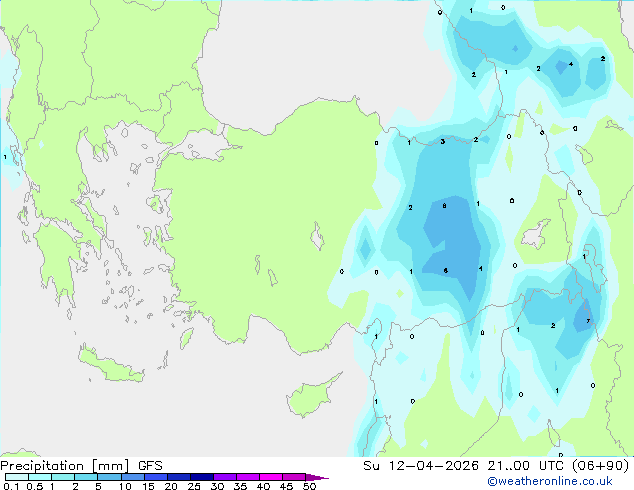Click the 2 to 5 mm legend swatch
Screen dimensions: 634x490
pyautogui.click(x=86, y=477)
